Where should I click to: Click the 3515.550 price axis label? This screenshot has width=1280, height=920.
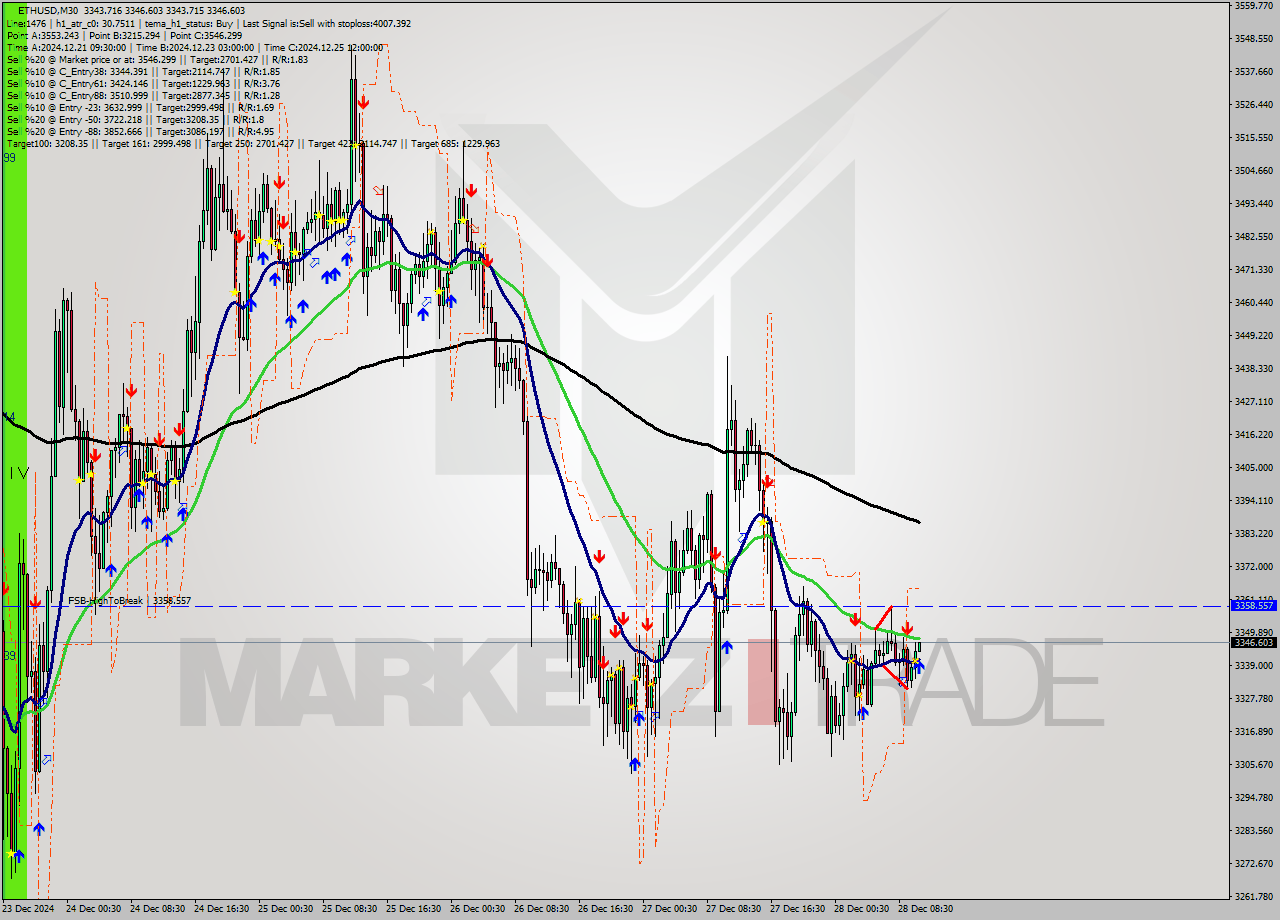[1253, 137]
